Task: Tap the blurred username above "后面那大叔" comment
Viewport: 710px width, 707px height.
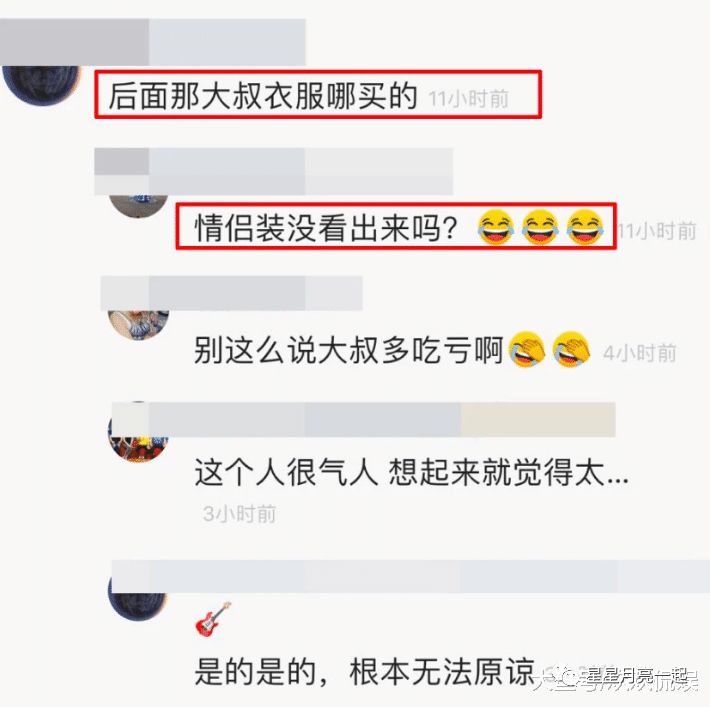Action: pos(153,42)
